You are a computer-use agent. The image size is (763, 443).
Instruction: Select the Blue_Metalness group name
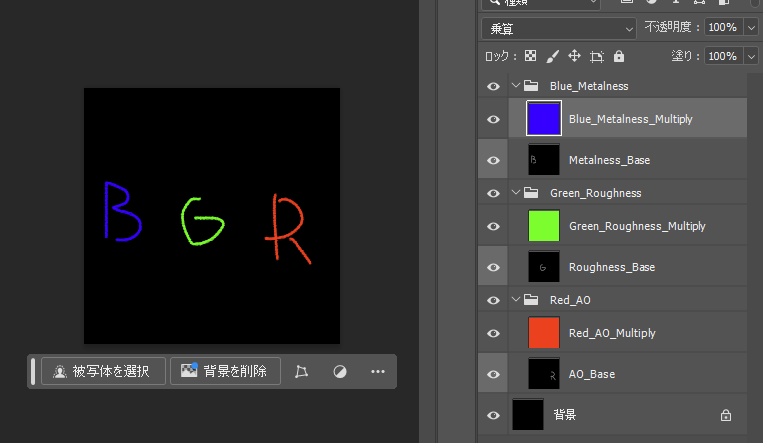pos(589,86)
